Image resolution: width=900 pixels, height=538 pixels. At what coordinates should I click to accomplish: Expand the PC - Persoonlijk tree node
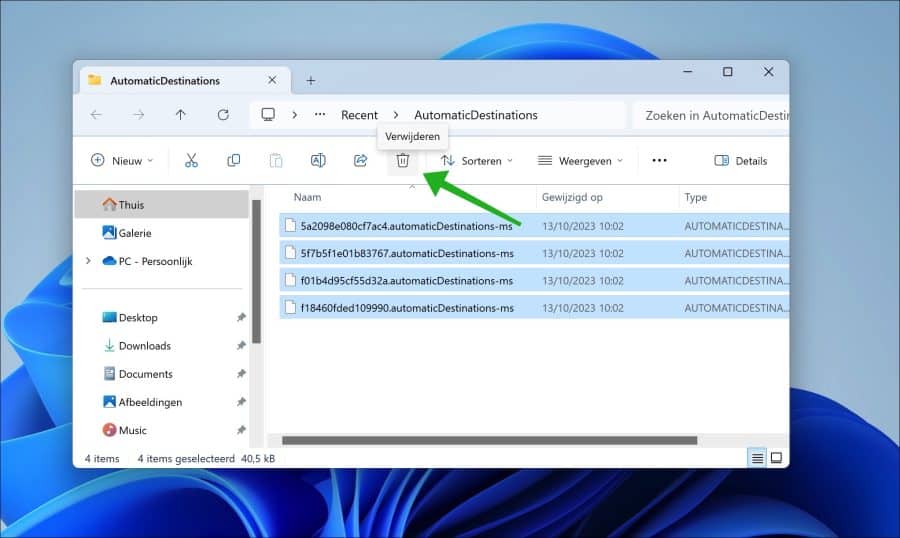(x=88, y=261)
